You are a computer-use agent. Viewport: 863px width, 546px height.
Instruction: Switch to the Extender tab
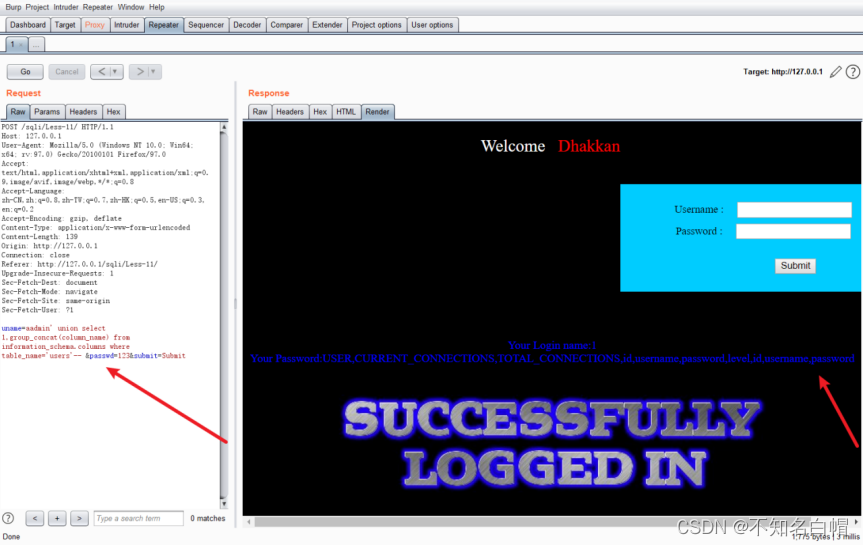[327, 25]
